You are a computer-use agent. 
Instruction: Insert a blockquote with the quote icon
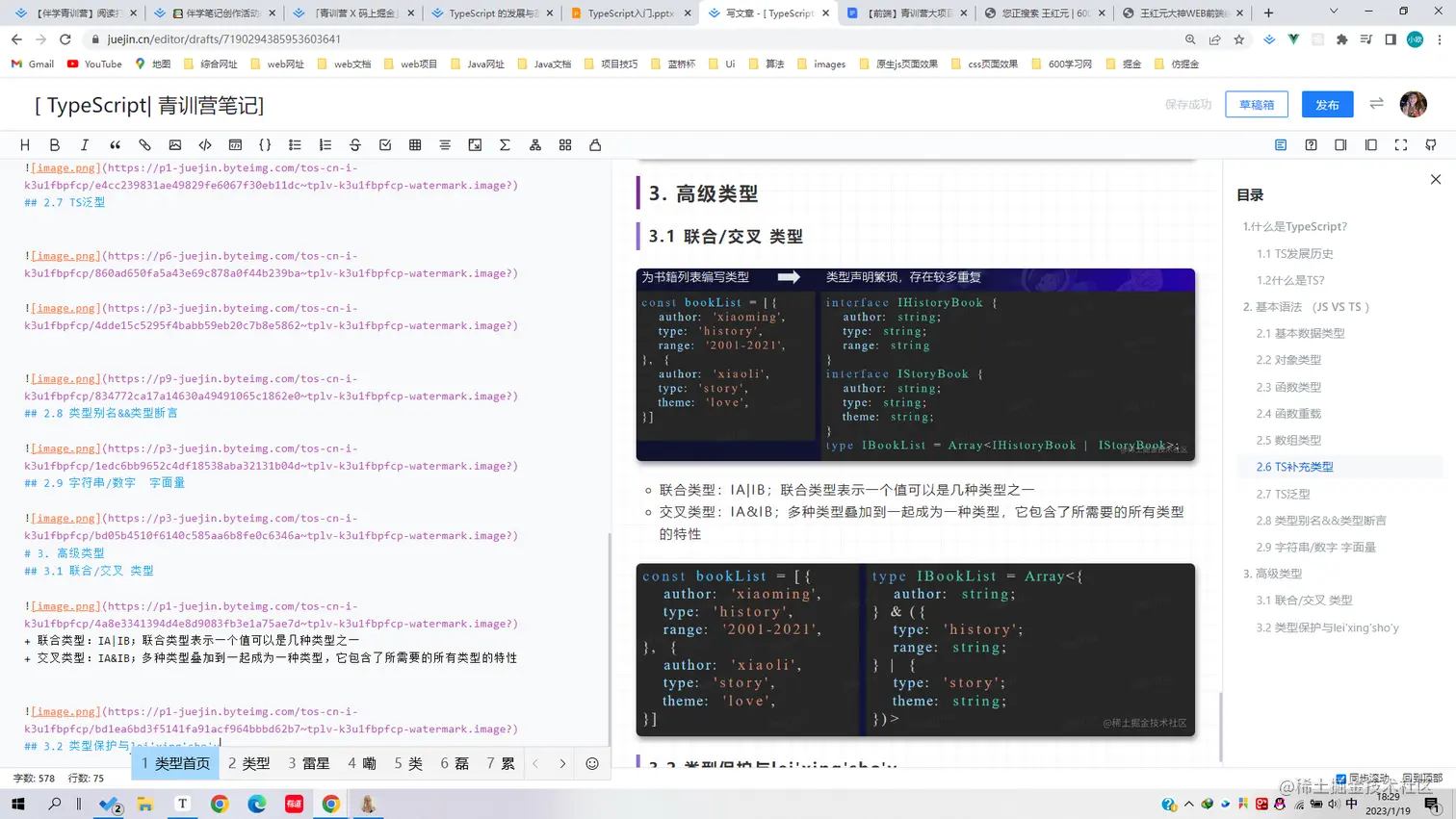click(115, 145)
